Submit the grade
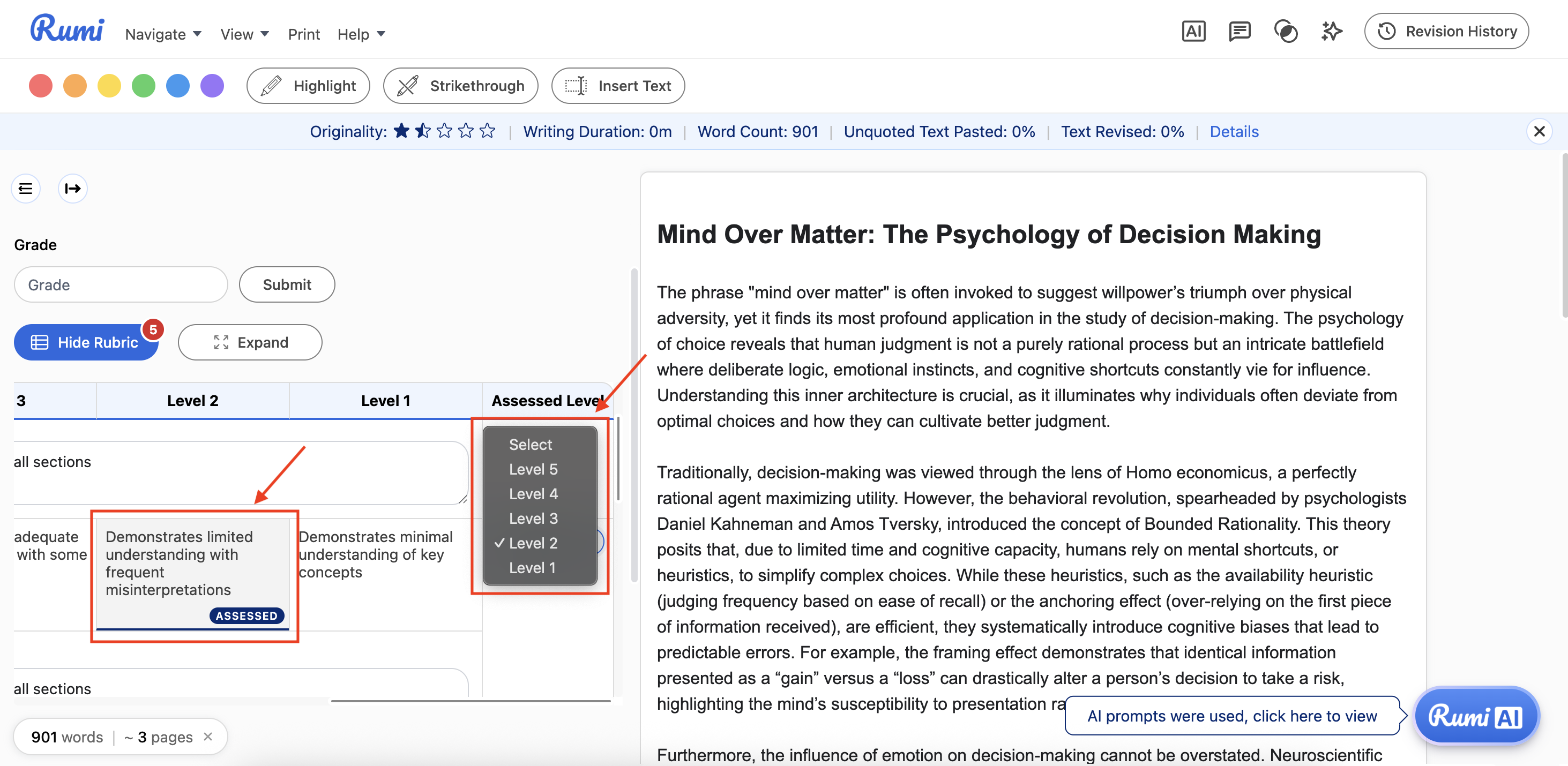The height and width of the screenshot is (766, 1568). pyautogui.click(x=287, y=285)
